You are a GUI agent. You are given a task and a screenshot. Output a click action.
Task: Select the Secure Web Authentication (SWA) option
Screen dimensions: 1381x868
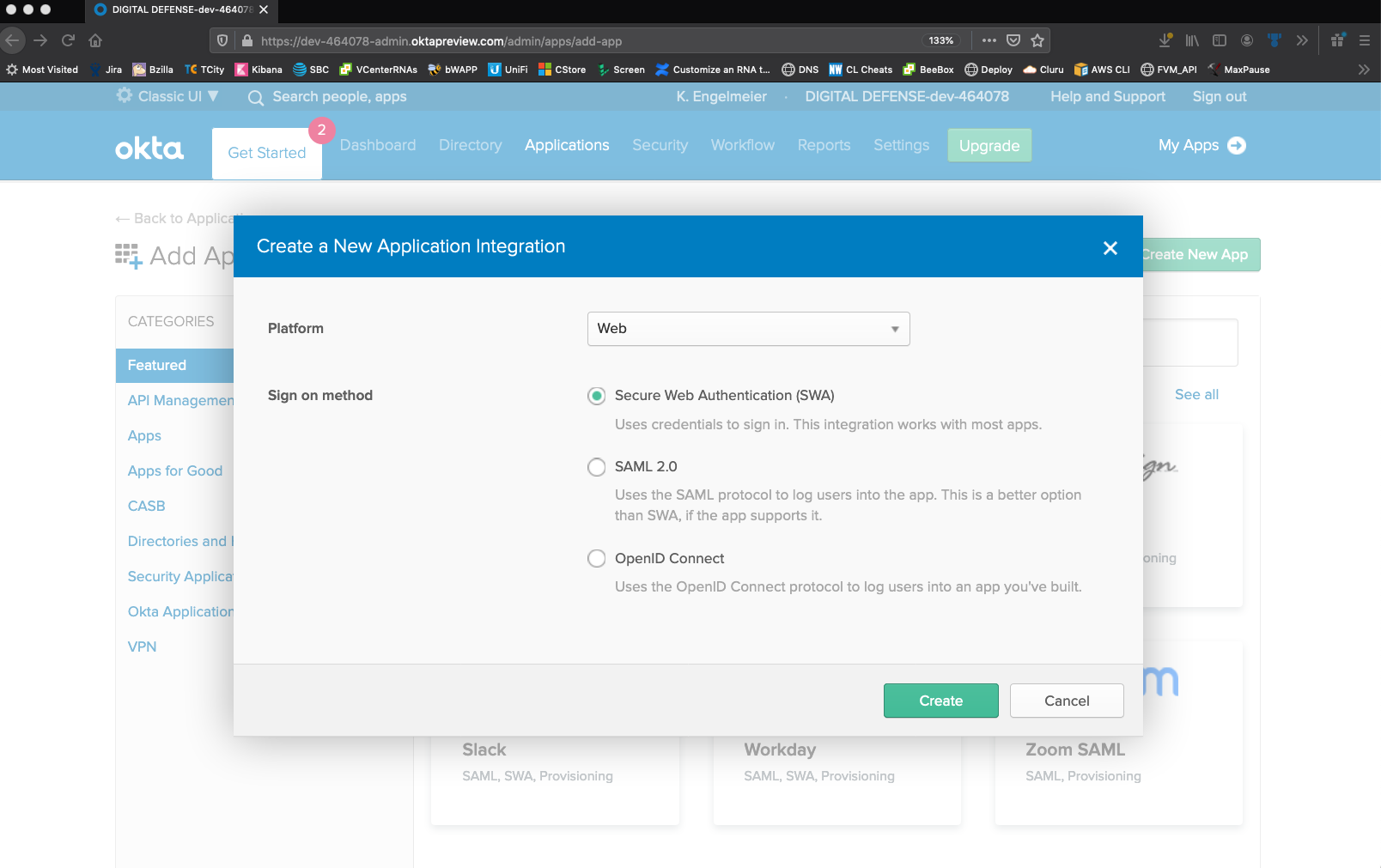click(x=596, y=396)
